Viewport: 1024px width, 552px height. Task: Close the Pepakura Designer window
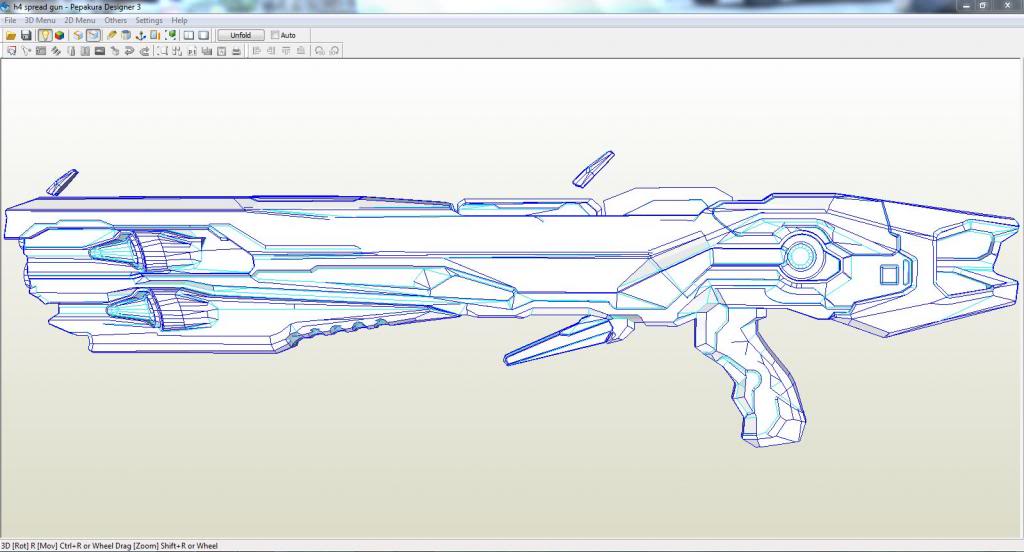[1007, 6]
